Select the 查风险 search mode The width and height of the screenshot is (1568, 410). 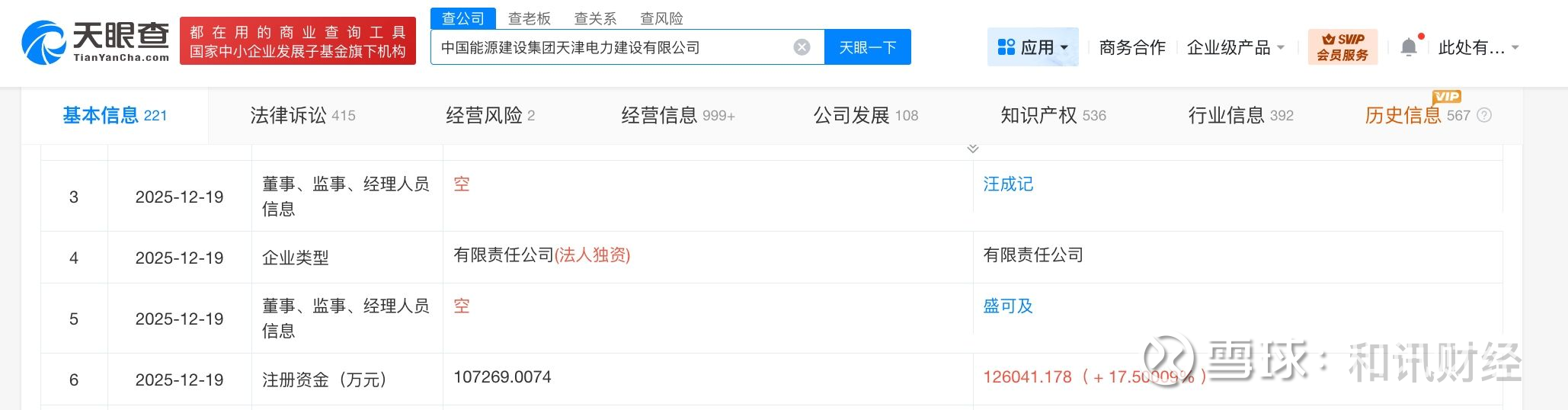coord(661,18)
